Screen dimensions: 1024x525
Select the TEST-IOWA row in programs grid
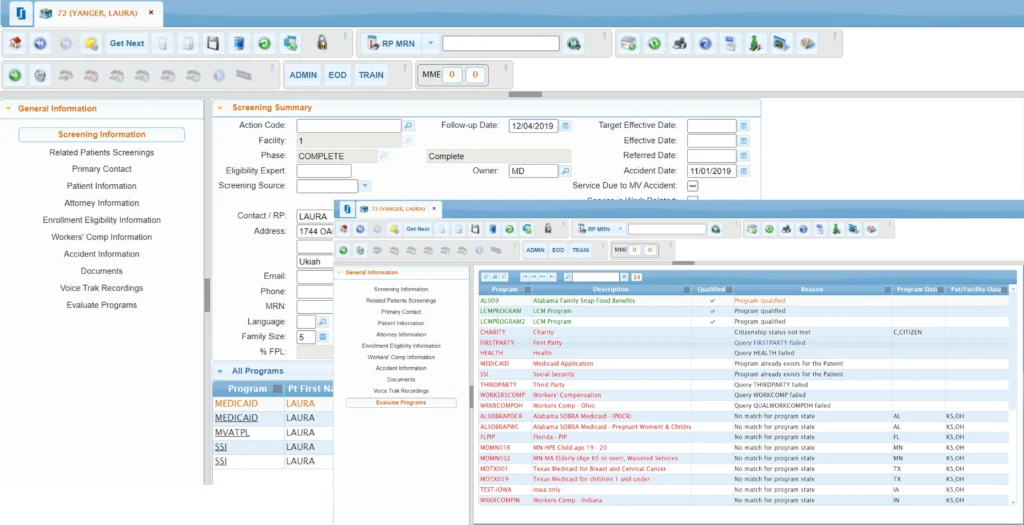click(744, 490)
